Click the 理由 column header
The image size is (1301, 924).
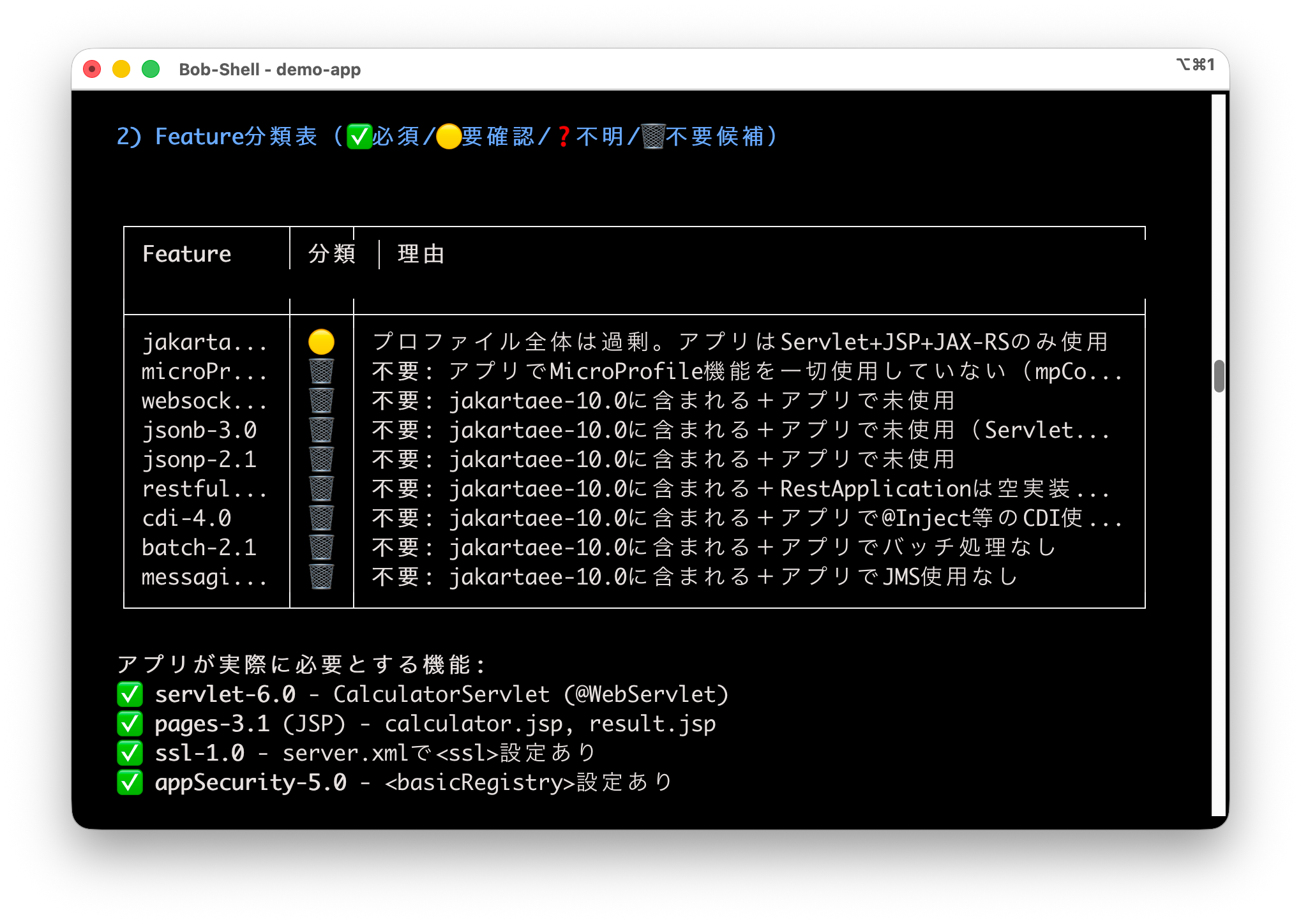[421, 254]
